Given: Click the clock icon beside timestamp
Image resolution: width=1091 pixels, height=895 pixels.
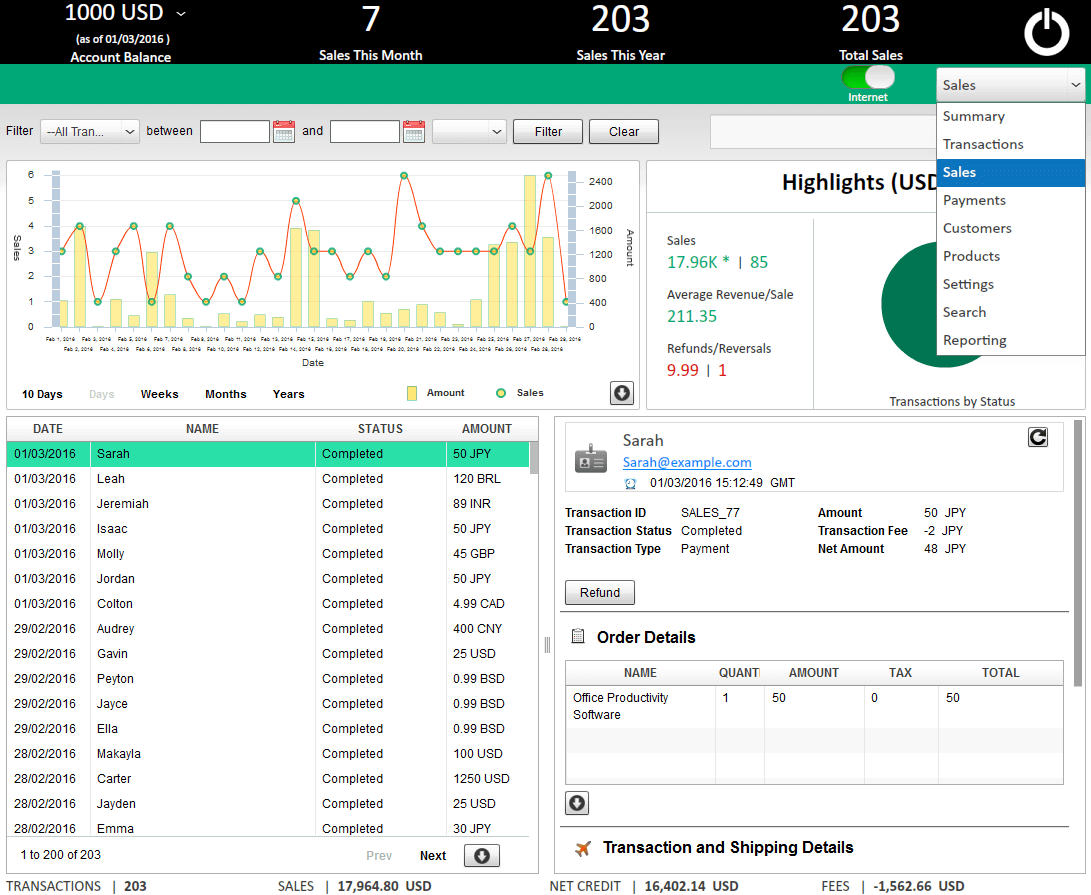Looking at the screenshot, I should tap(630, 483).
